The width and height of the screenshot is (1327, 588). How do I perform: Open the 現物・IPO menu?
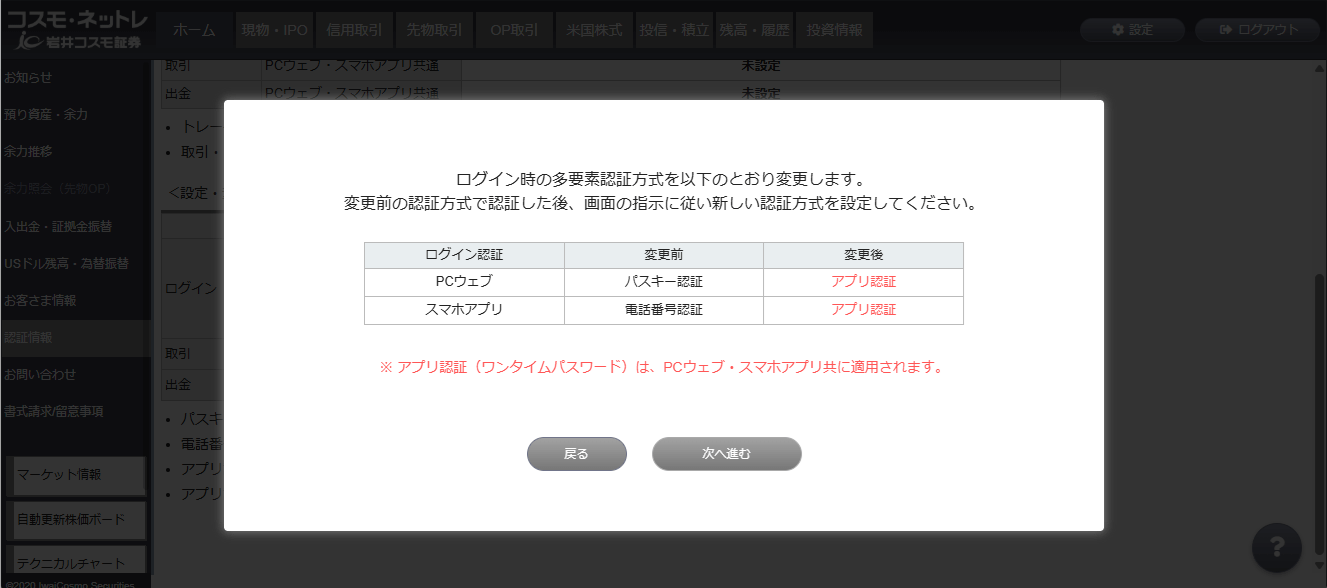click(x=274, y=30)
